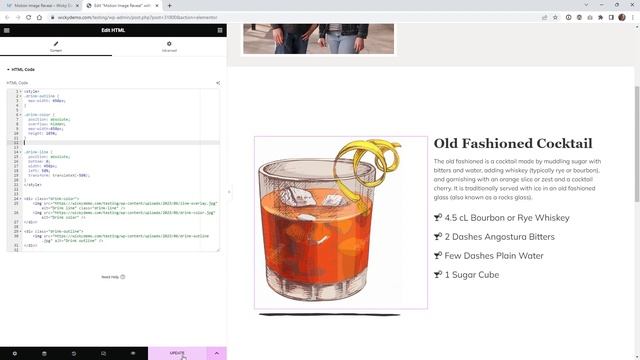Expand save options arrow next to UPDATE

click(217, 353)
